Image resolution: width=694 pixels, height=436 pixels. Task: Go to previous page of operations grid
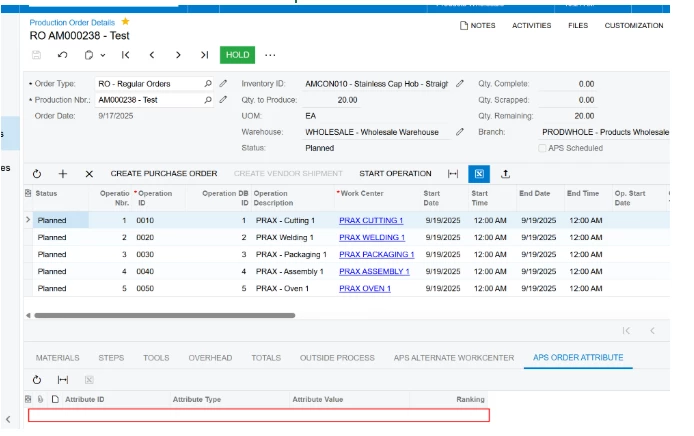652,331
